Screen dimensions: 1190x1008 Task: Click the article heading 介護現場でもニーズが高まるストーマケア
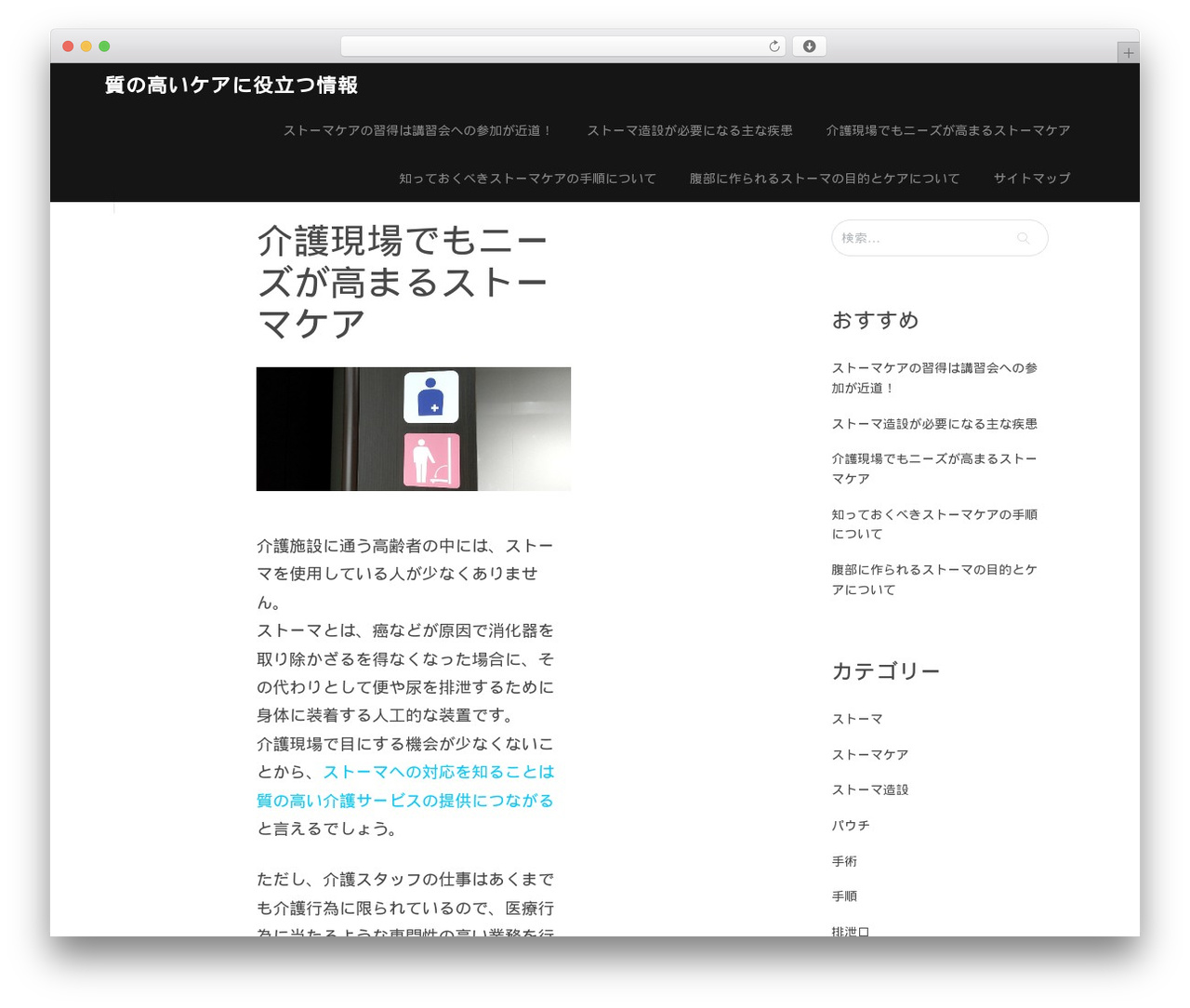click(x=403, y=282)
